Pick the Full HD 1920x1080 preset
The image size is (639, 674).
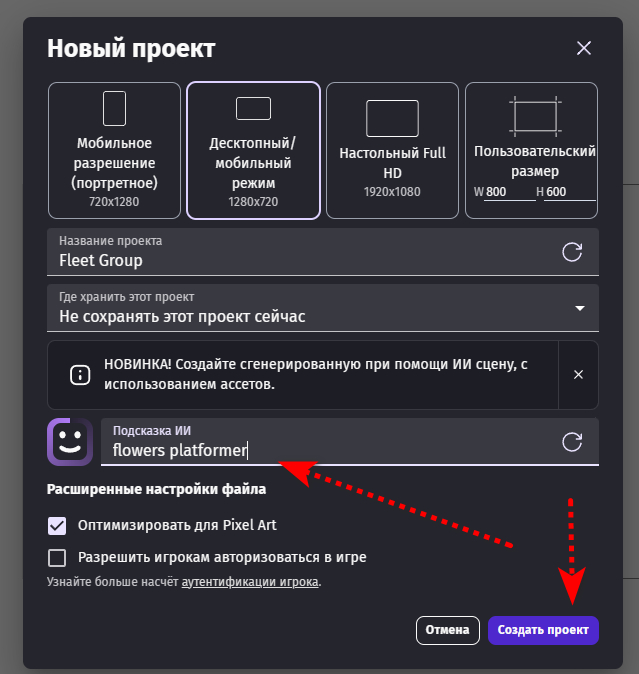(392, 150)
